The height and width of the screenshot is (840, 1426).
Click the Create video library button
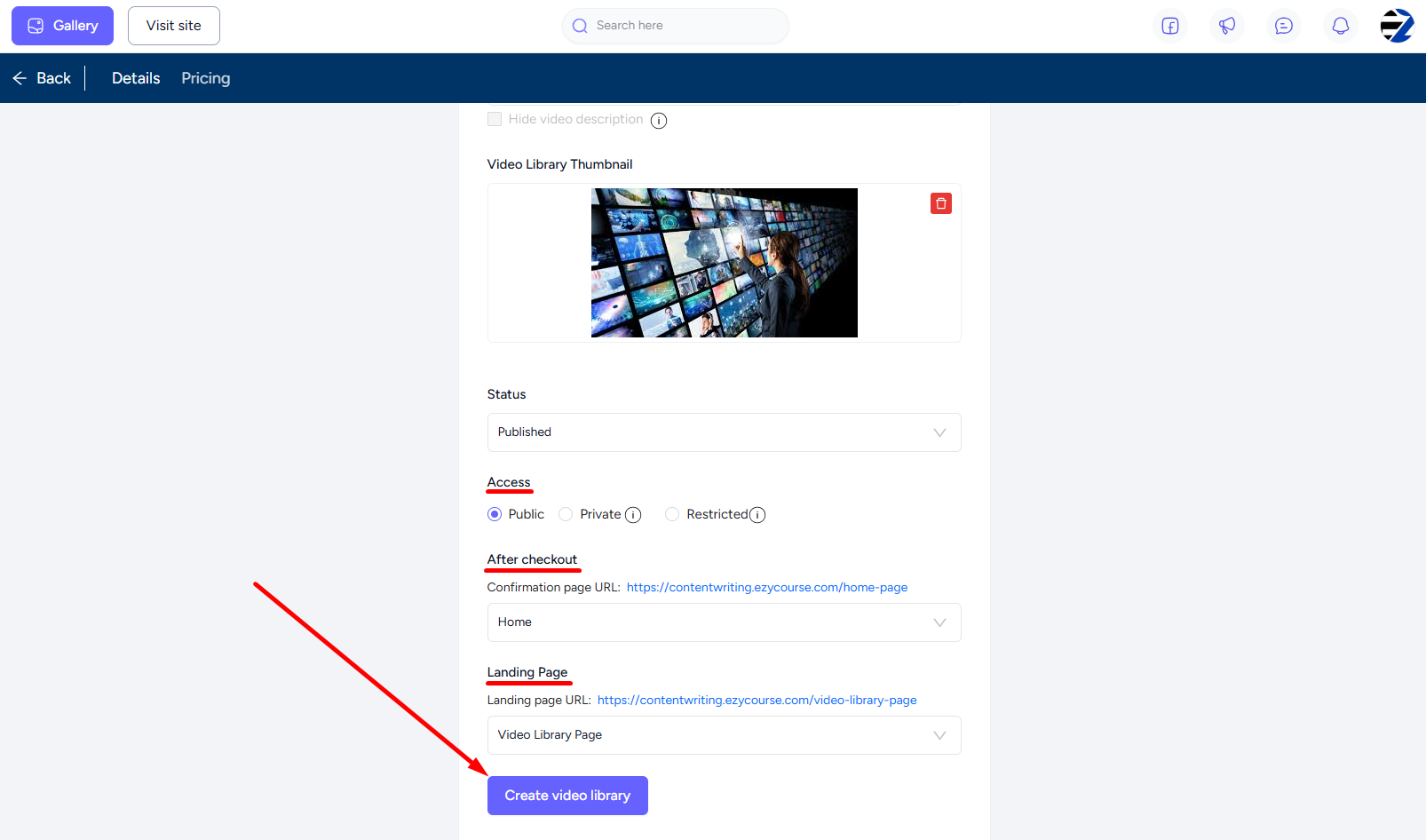(x=567, y=796)
